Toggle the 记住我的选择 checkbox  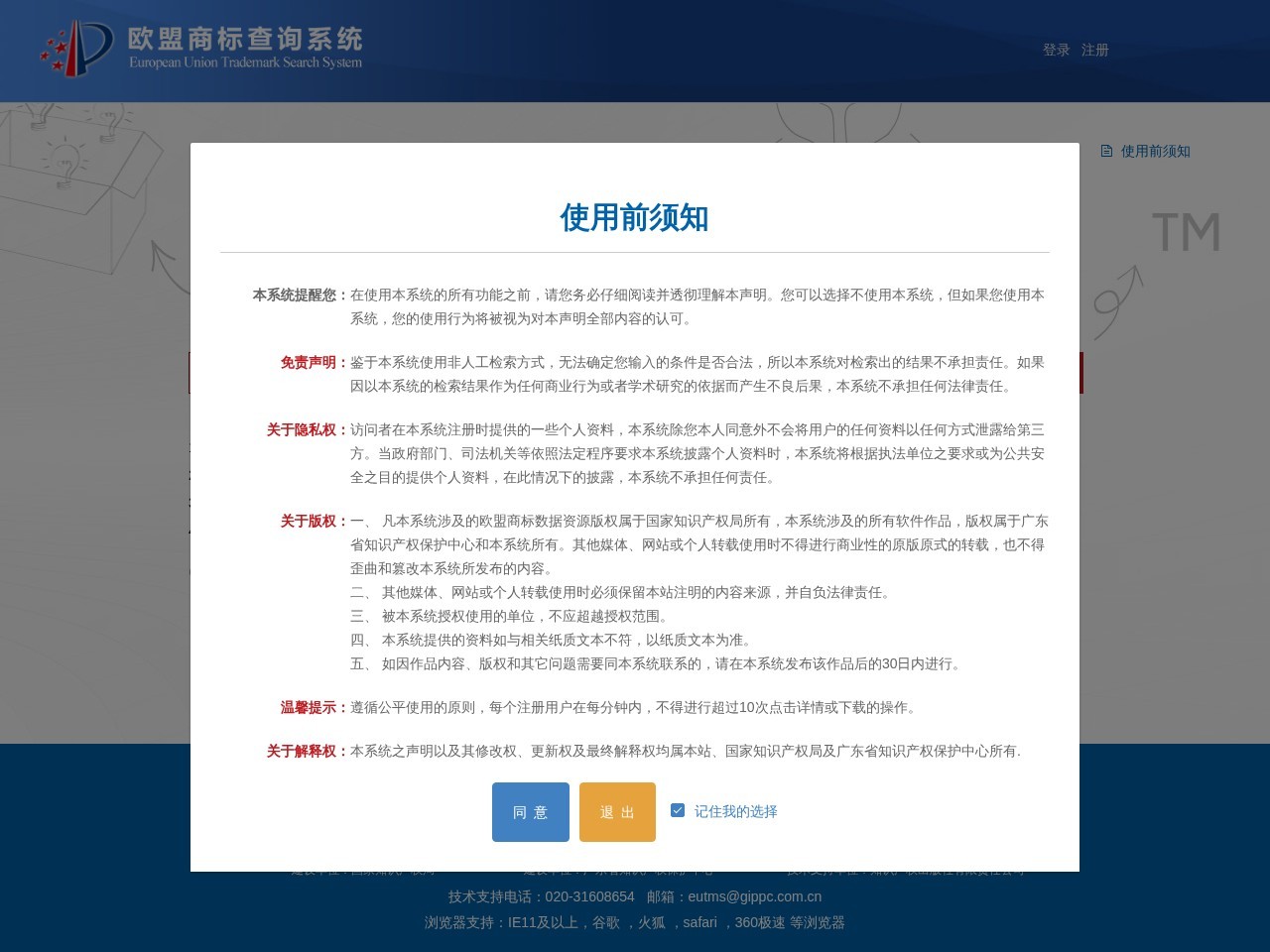pos(678,810)
